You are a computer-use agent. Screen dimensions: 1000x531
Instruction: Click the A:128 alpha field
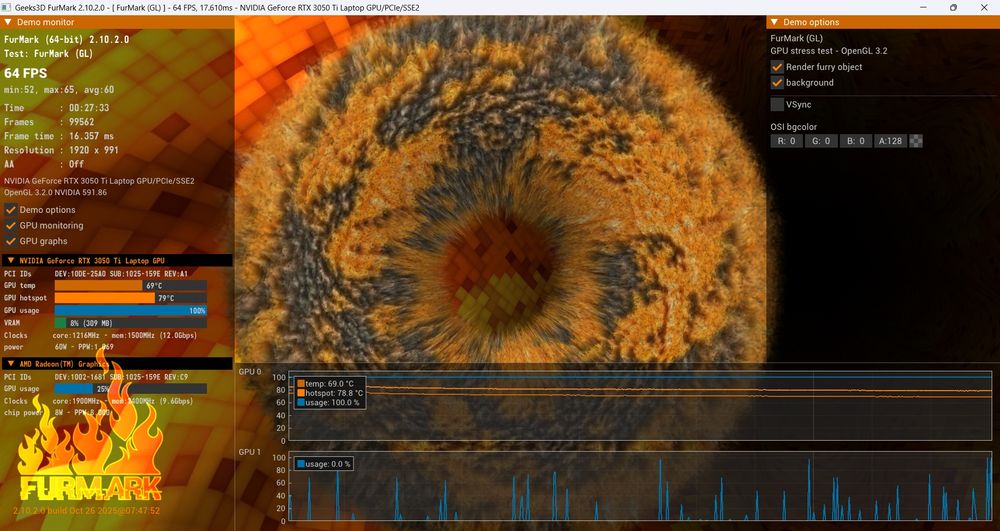pyautogui.click(x=890, y=141)
